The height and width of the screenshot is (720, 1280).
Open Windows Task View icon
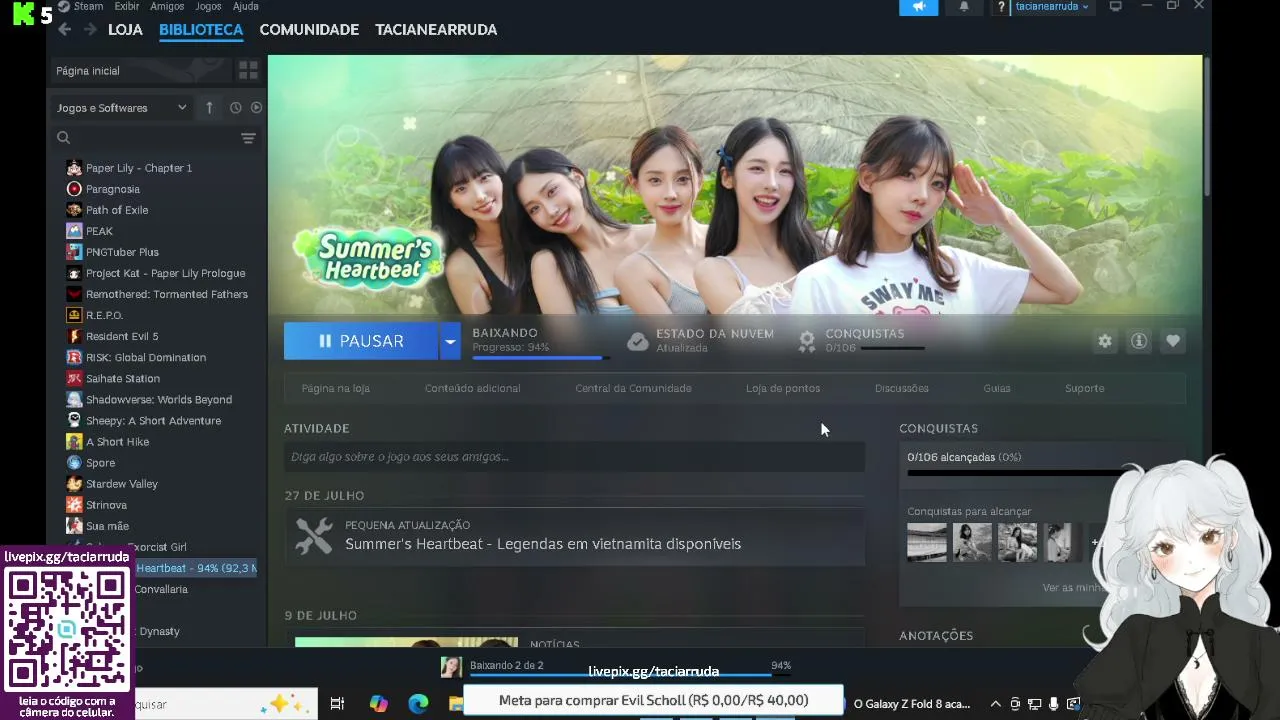point(337,704)
